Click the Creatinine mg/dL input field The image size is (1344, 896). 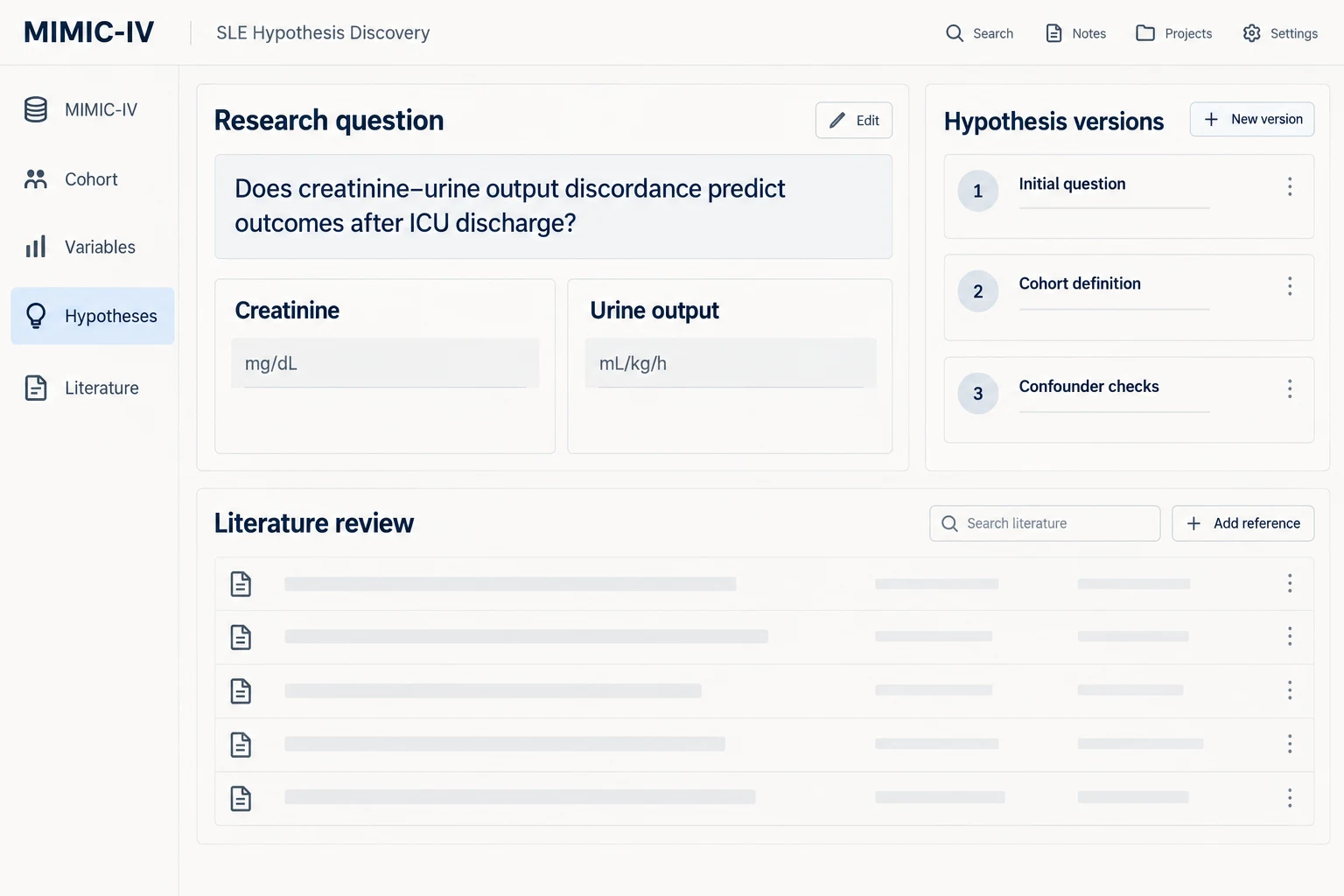tap(385, 363)
